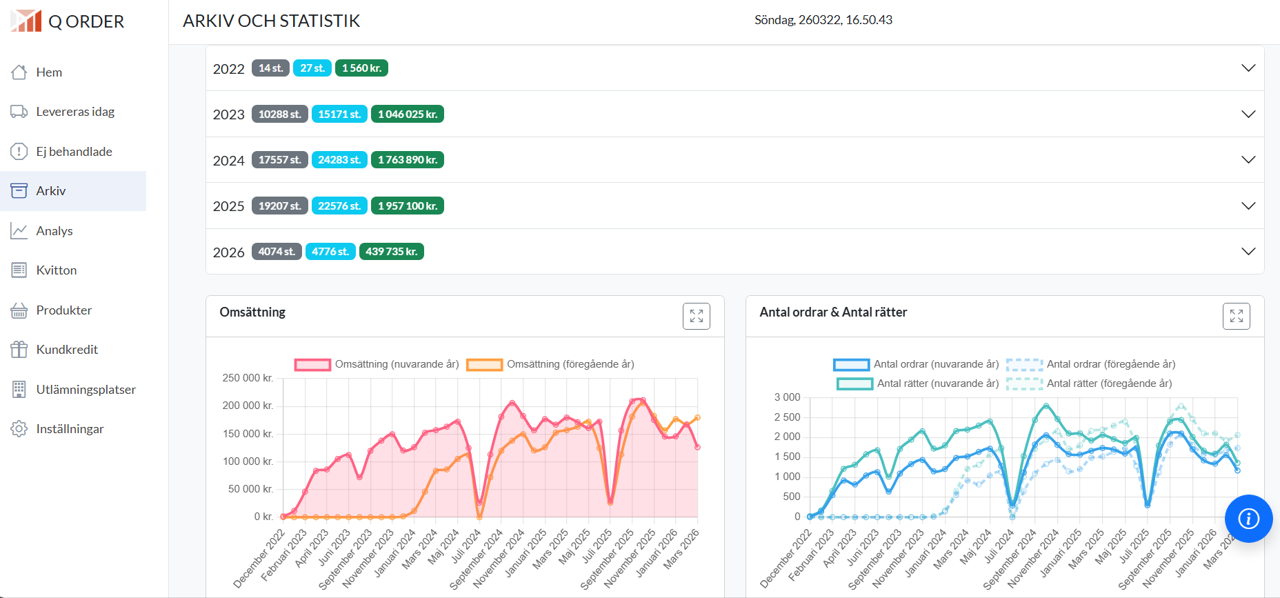Click the 4074 st. badge
The height and width of the screenshot is (598, 1280).
277,252
